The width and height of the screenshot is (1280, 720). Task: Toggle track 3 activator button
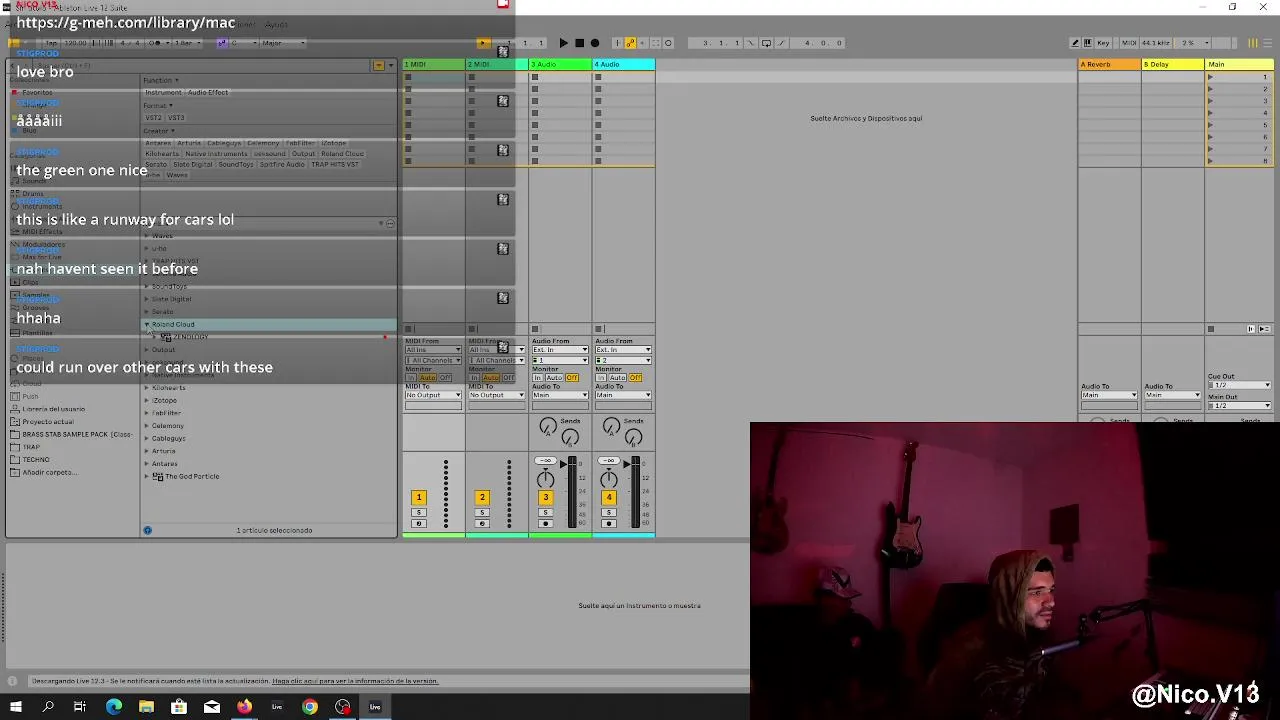[545, 497]
